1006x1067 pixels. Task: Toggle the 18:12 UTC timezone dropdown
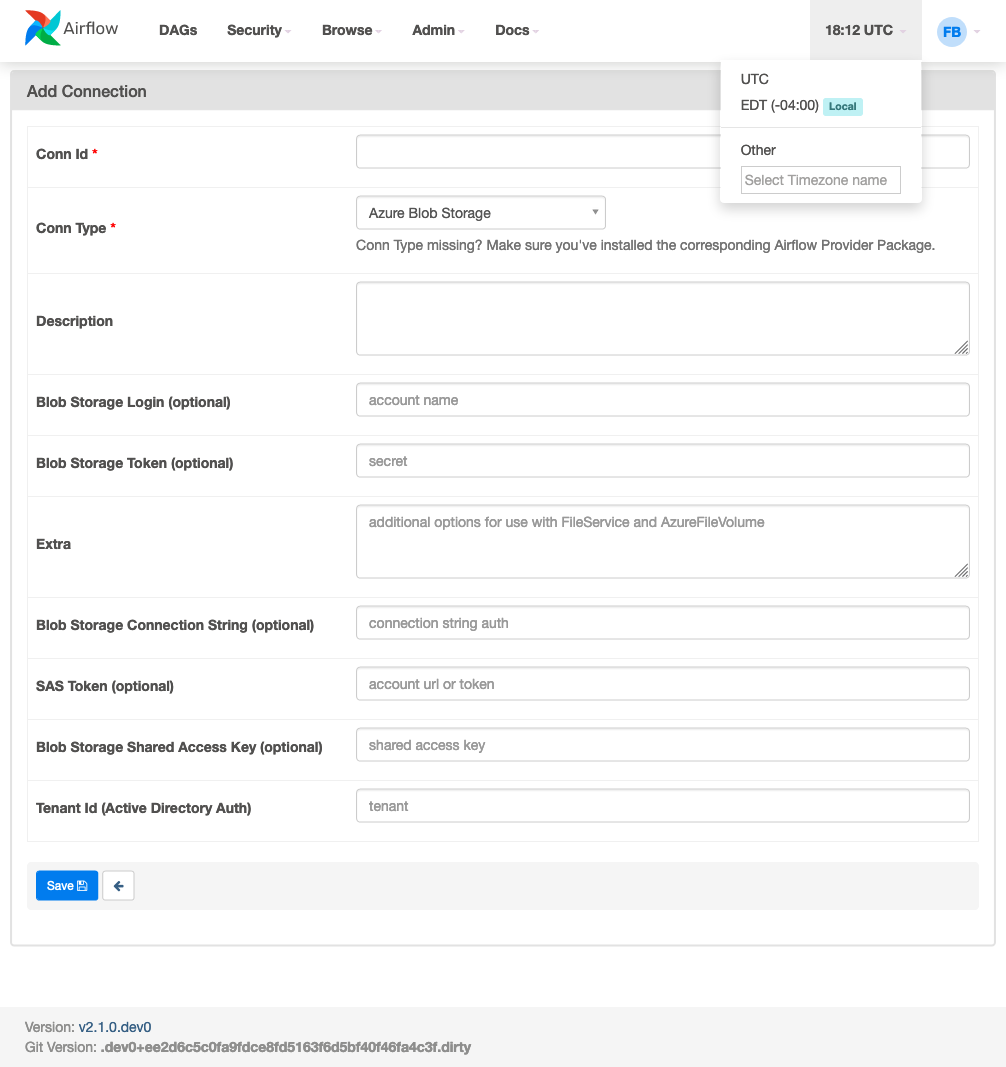(x=865, y=31)
